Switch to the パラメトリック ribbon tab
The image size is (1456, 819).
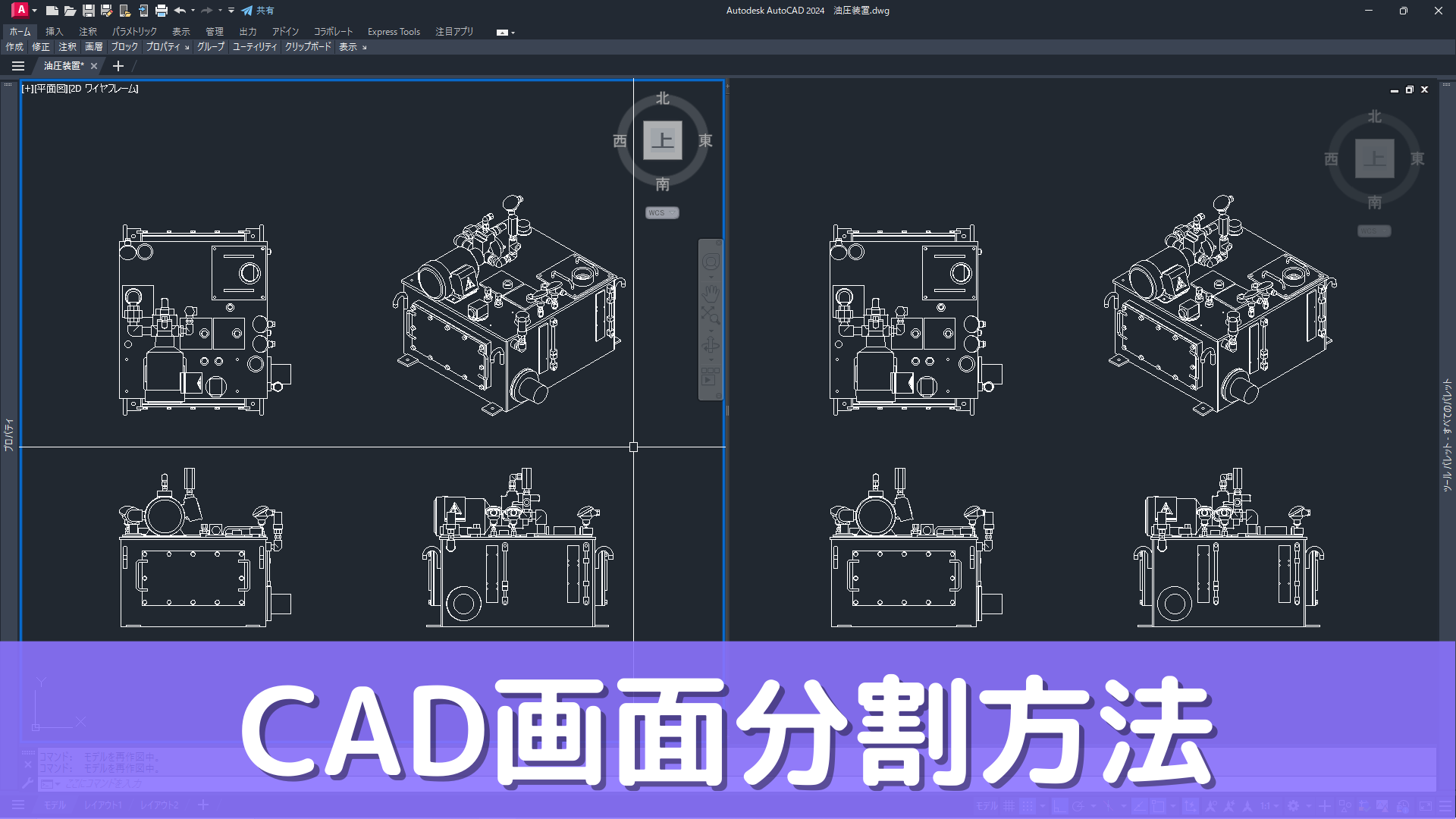[134, 31]
